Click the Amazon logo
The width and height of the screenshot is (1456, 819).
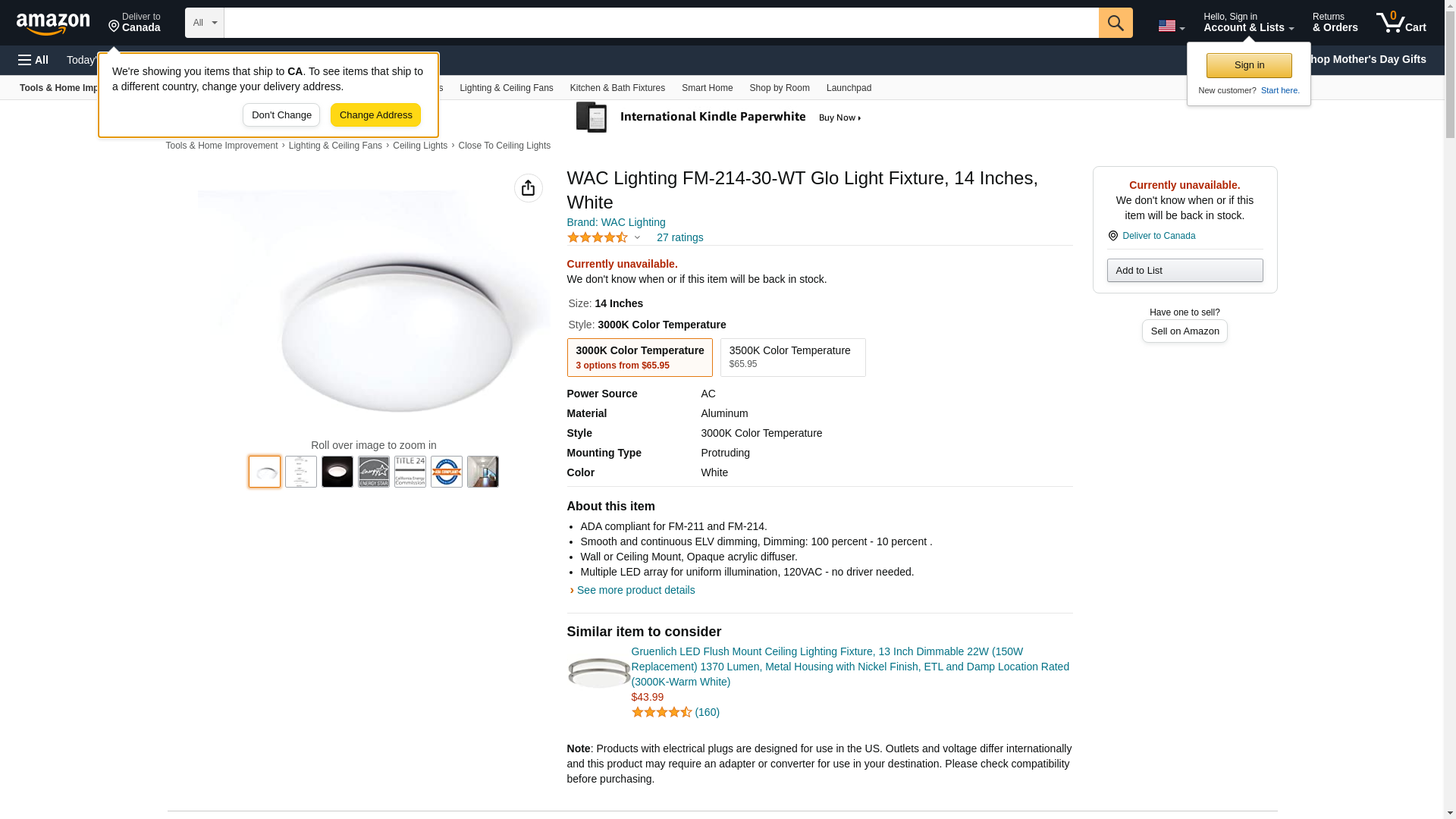coord(53,24)
